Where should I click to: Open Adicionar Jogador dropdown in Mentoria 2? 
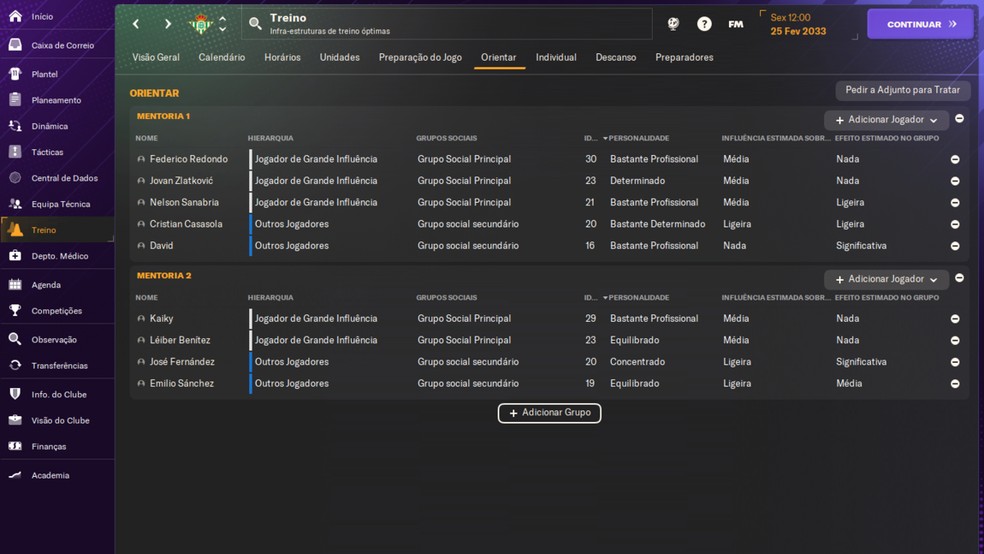886,279
